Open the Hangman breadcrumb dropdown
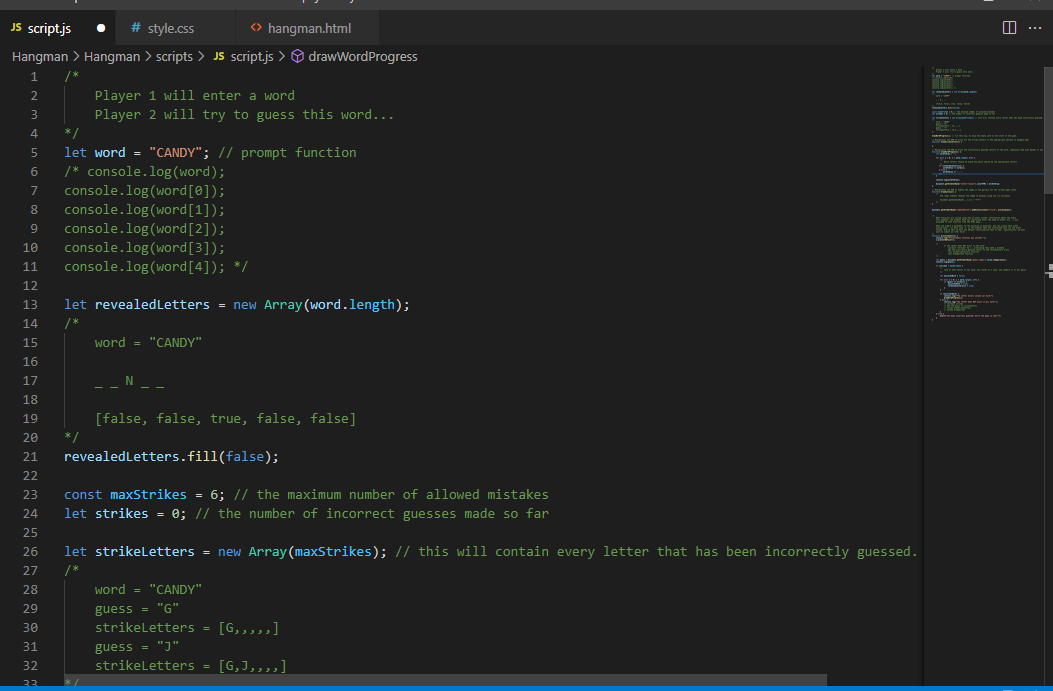Screen dimensions: 1053x691 point(39,56)
